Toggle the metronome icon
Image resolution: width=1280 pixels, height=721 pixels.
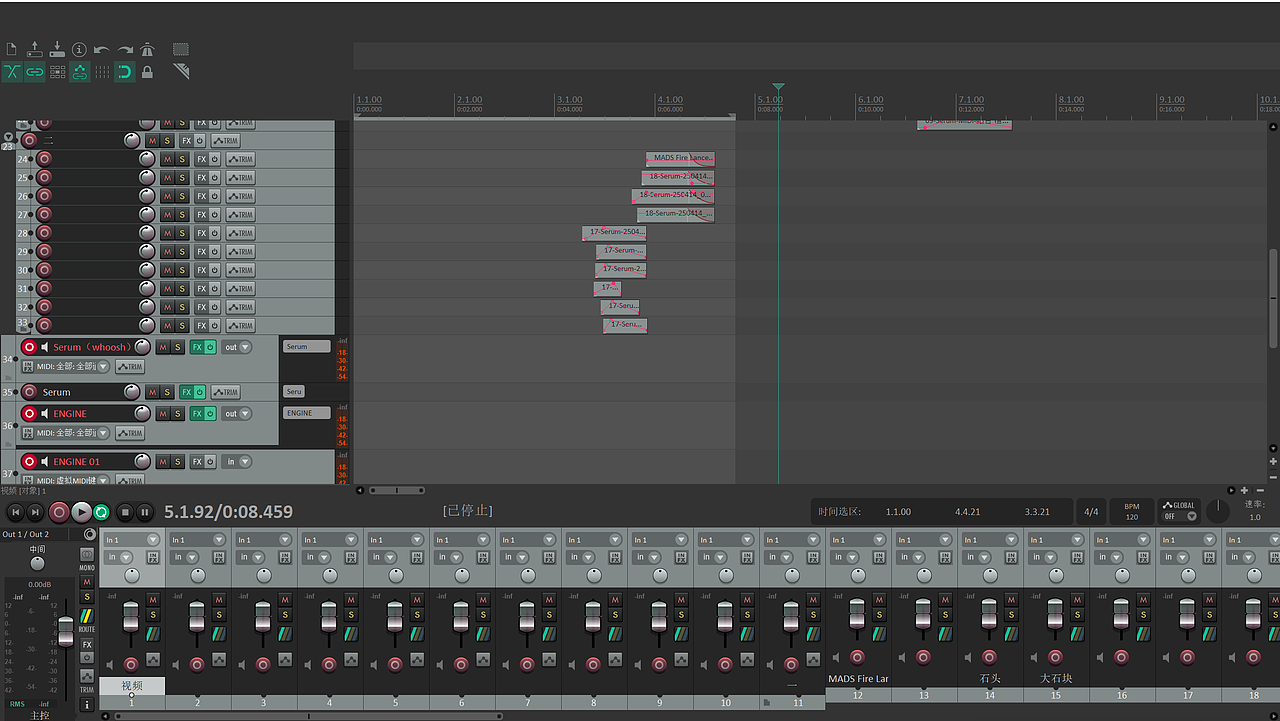click(147, 49)
